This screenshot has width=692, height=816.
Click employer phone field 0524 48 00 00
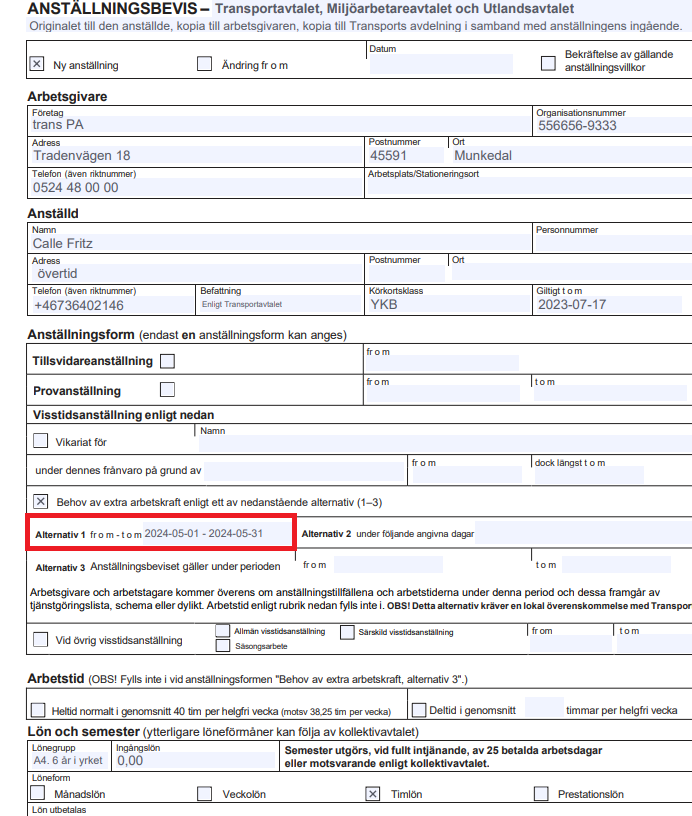(197, 187)
